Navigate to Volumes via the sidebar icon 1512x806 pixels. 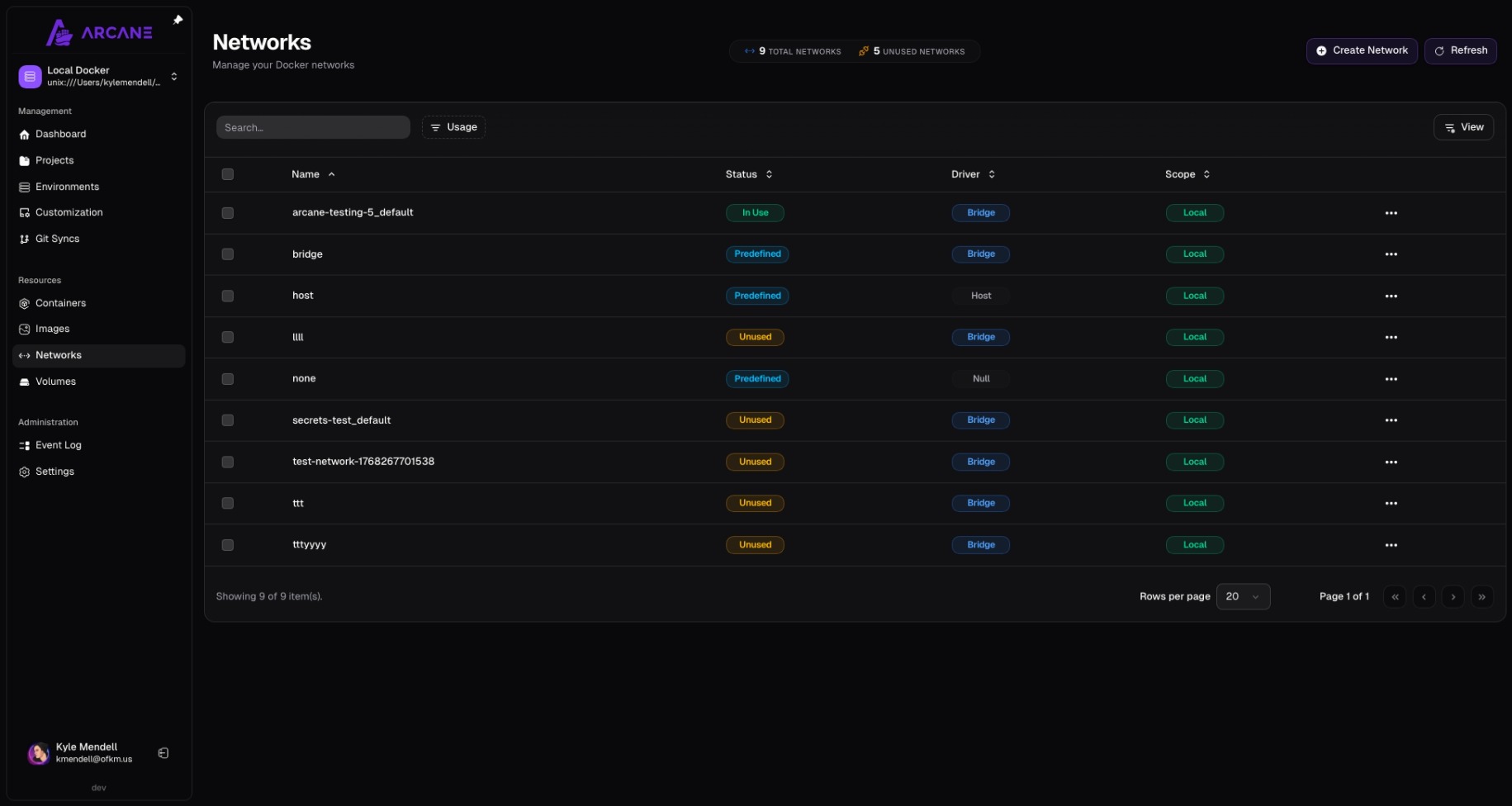point(24,382)
